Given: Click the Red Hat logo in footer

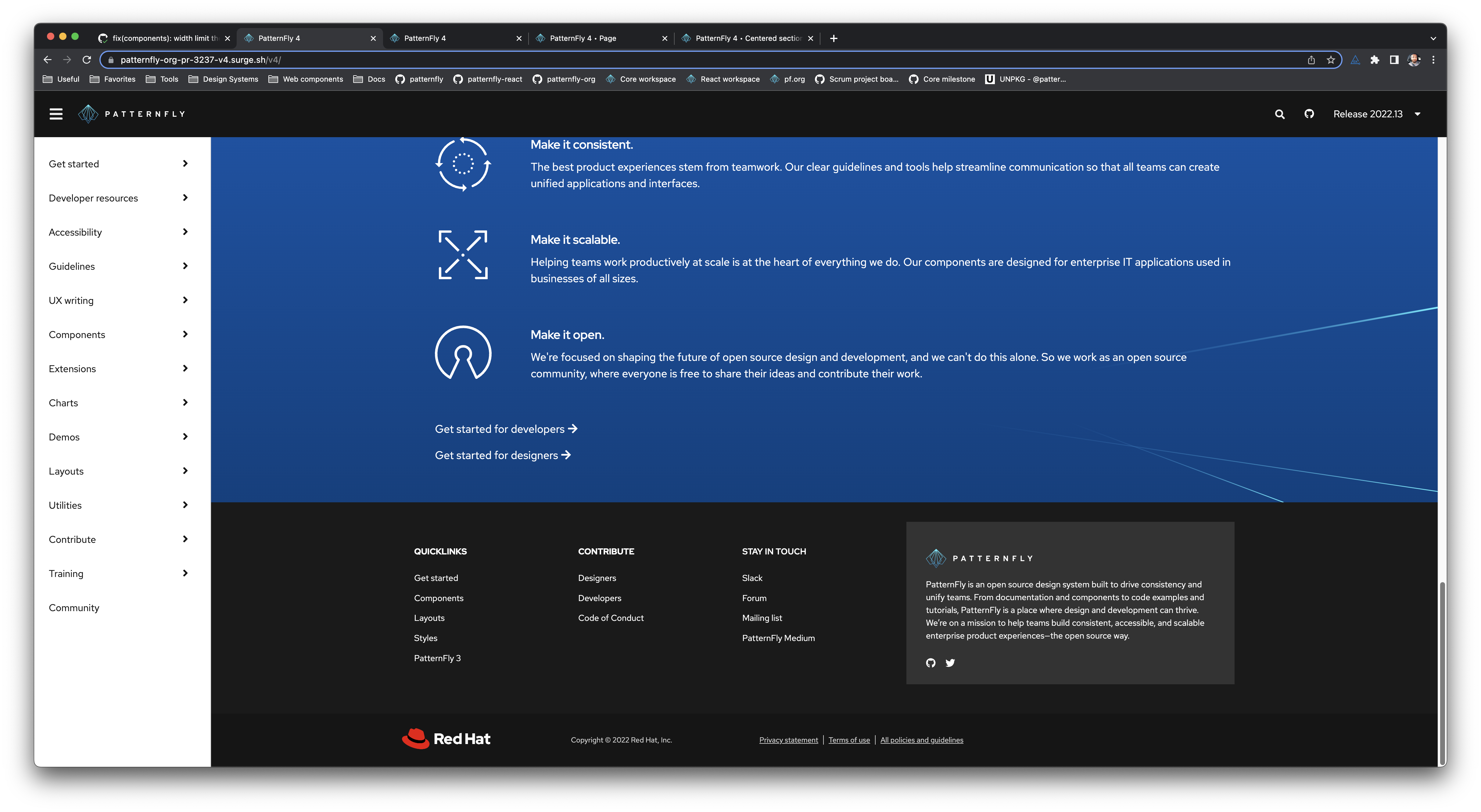Looking at the screenshot, I should [446, 739].
